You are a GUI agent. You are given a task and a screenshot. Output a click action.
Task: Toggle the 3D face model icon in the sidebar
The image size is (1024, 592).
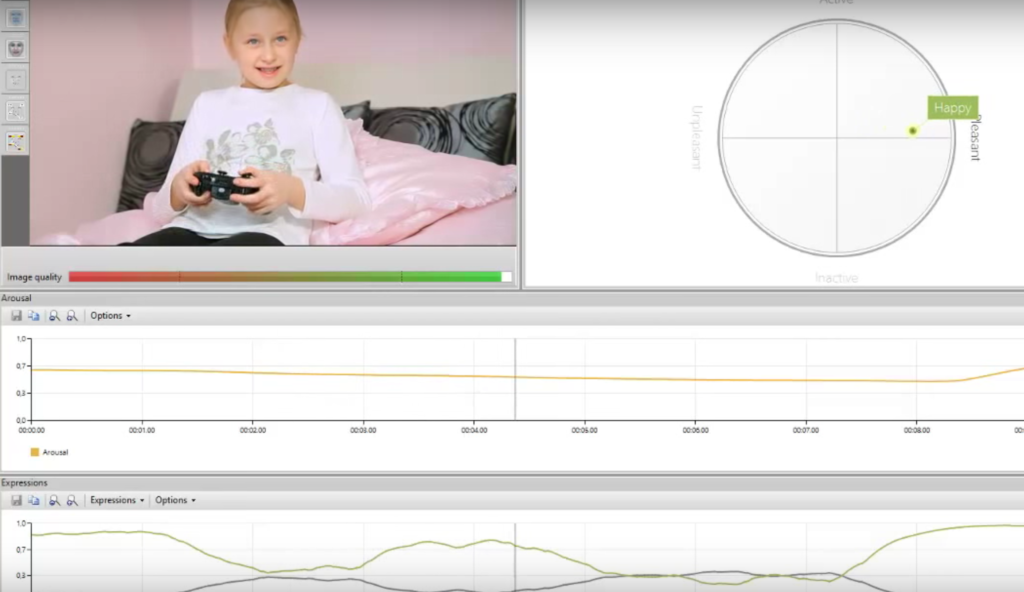coord(15,48)
